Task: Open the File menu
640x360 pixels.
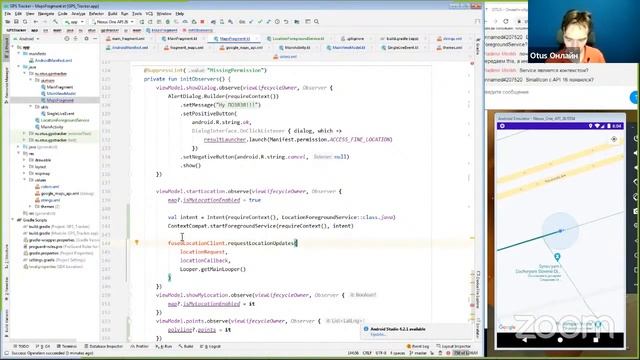Action: point(8,14)
